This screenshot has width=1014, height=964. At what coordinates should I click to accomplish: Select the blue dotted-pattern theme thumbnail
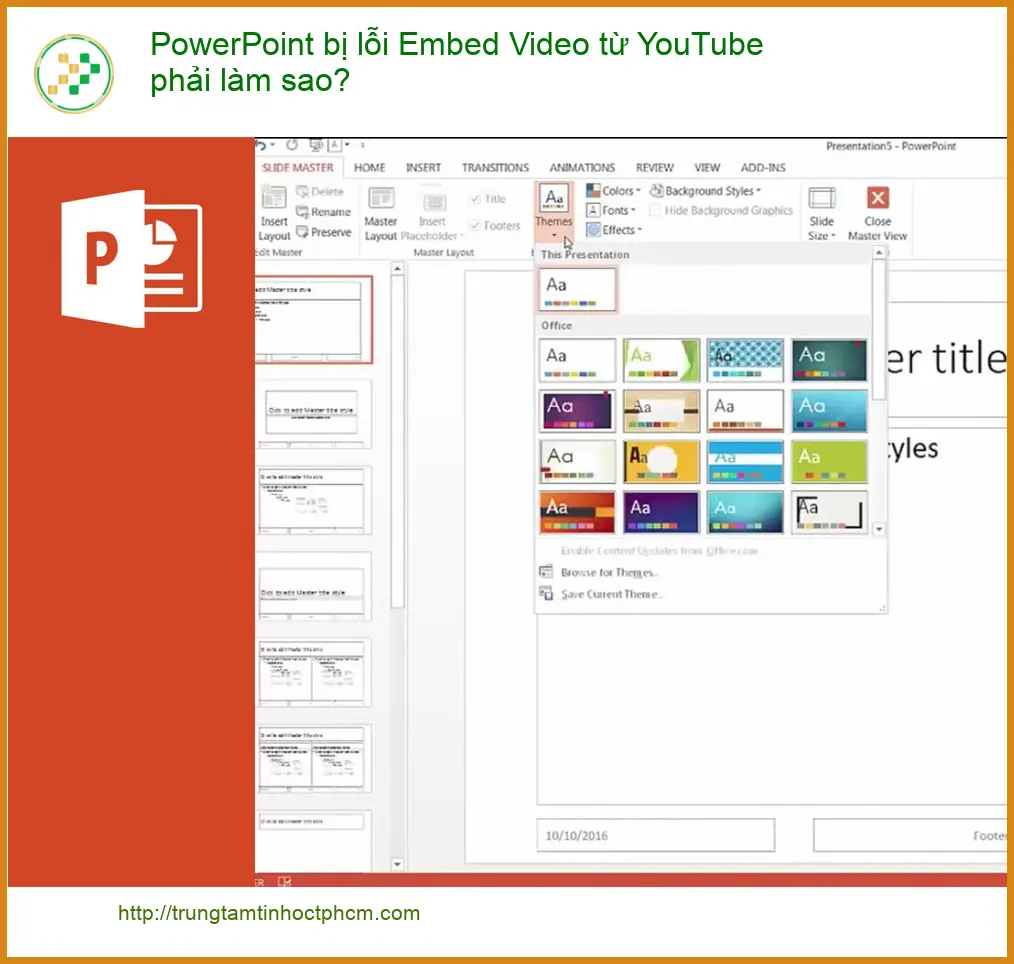click(745, 359)
